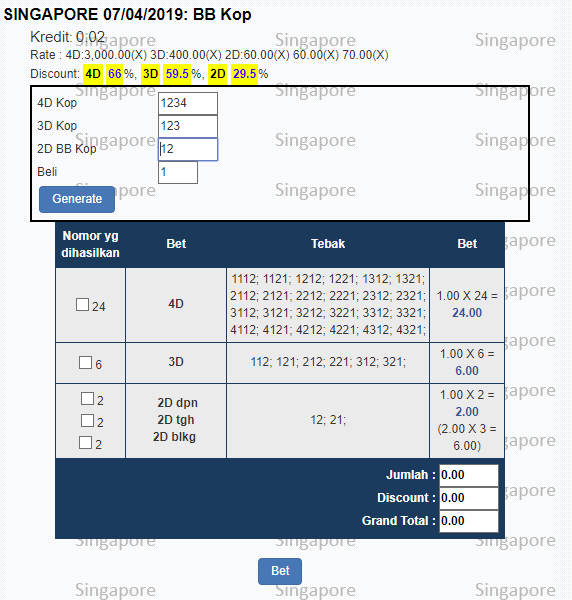Click the 4D discount value 66
This screenshot has width=572, height=600.
click(x=114, y=73)
